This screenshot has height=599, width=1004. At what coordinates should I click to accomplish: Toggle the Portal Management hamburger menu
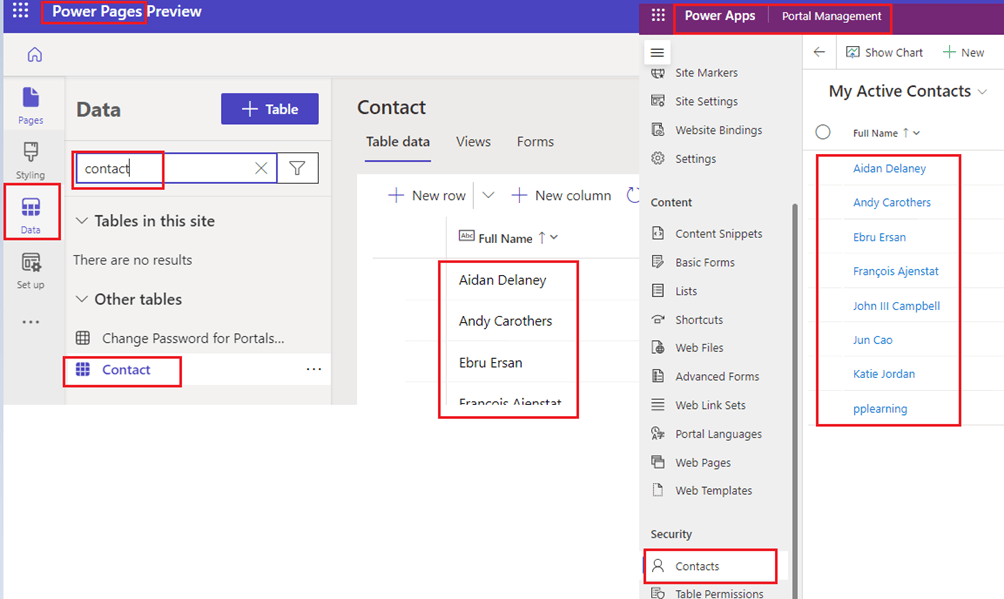[x=657, y=52]
